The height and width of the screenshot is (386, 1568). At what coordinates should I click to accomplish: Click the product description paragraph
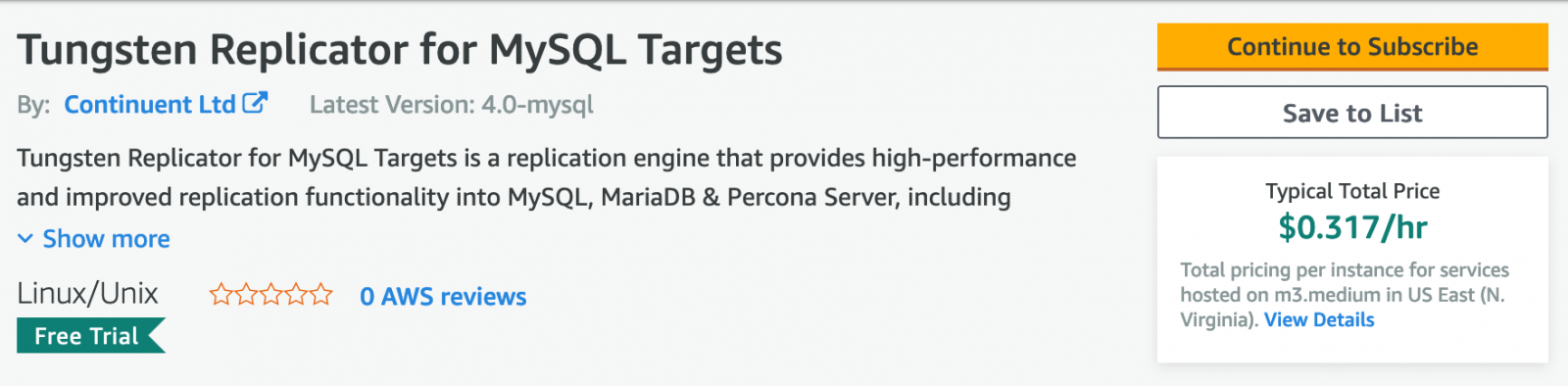tap(547, 177)
